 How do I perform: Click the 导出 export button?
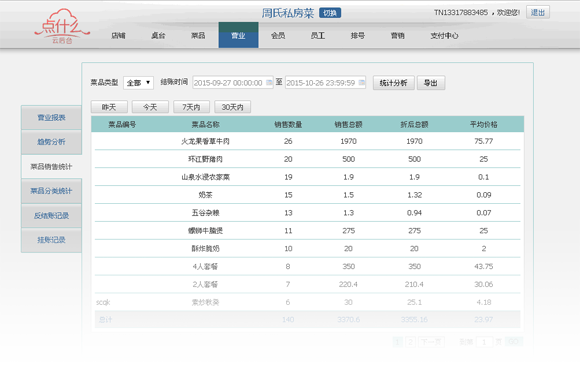pyautogui.click(x=431, y=83)
